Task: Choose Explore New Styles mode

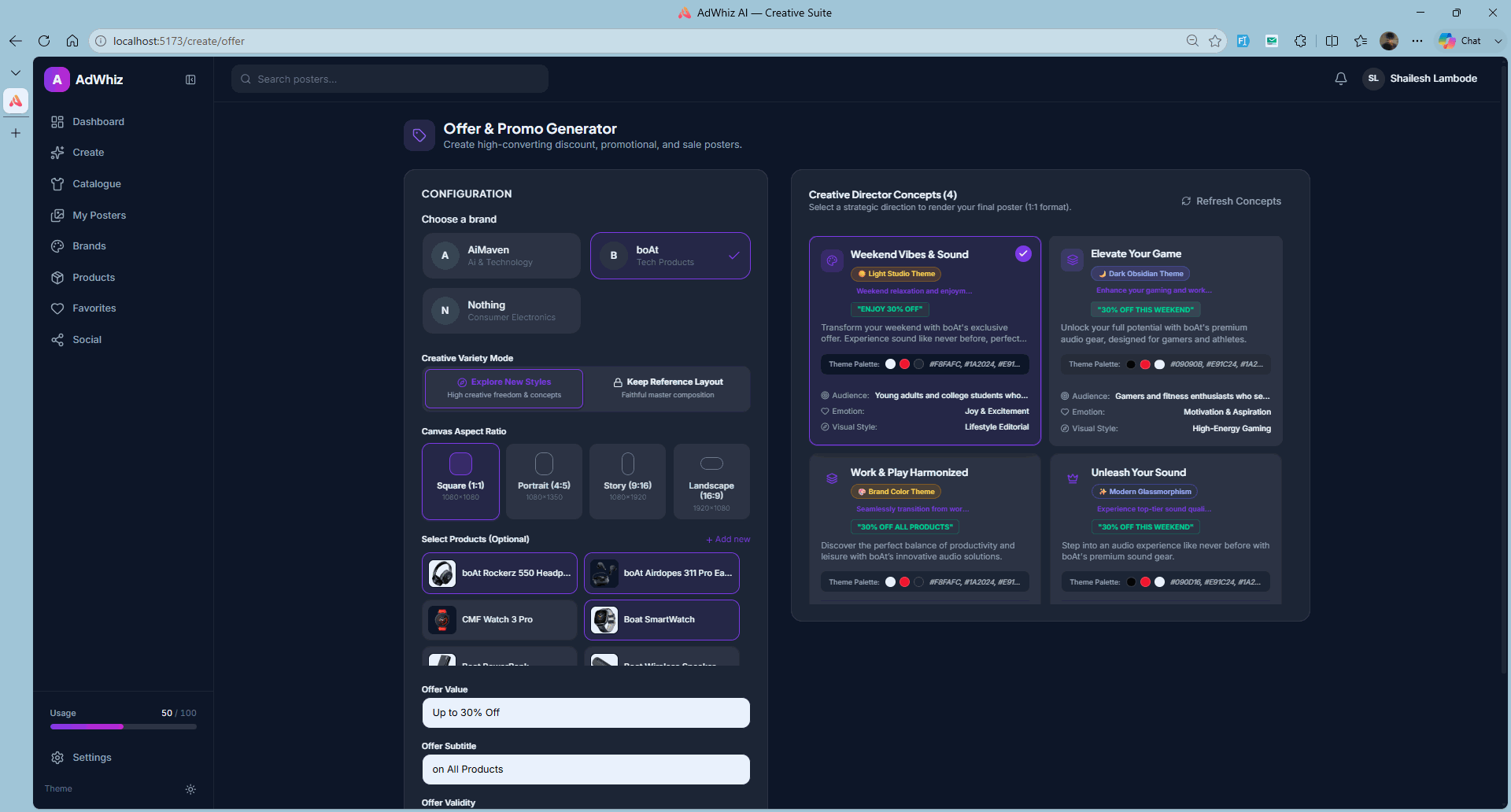Action: coord(504,389)
